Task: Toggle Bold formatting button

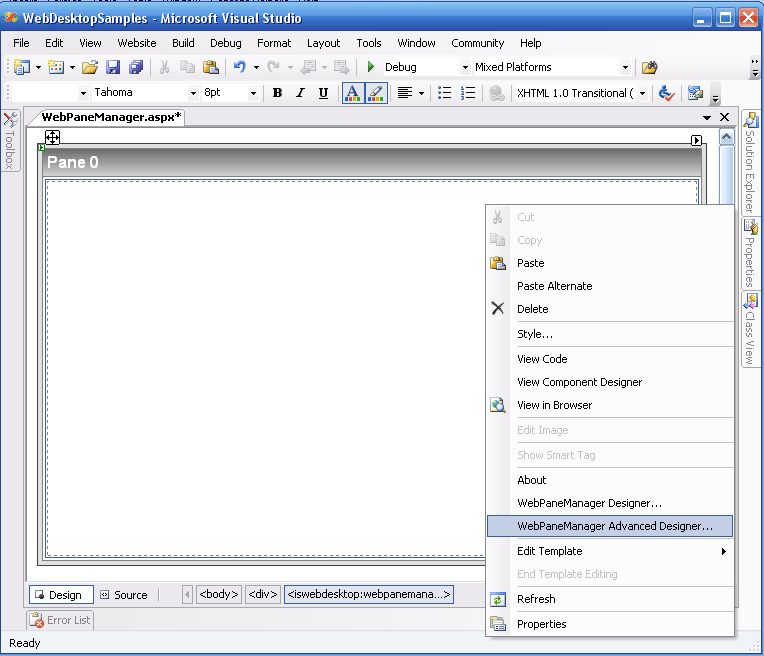Action: point(277,93)
